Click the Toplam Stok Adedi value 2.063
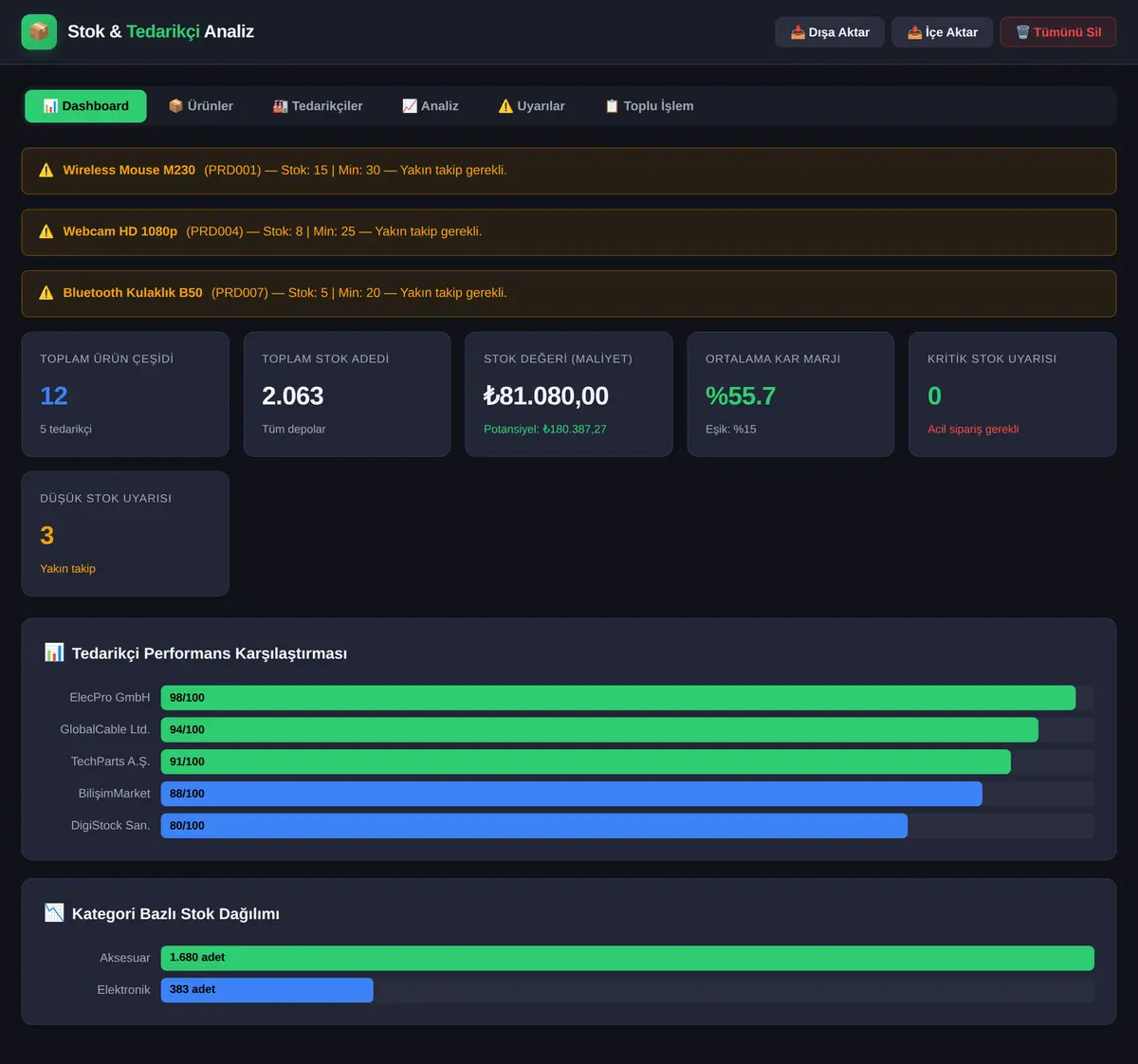 pos(293,396)
